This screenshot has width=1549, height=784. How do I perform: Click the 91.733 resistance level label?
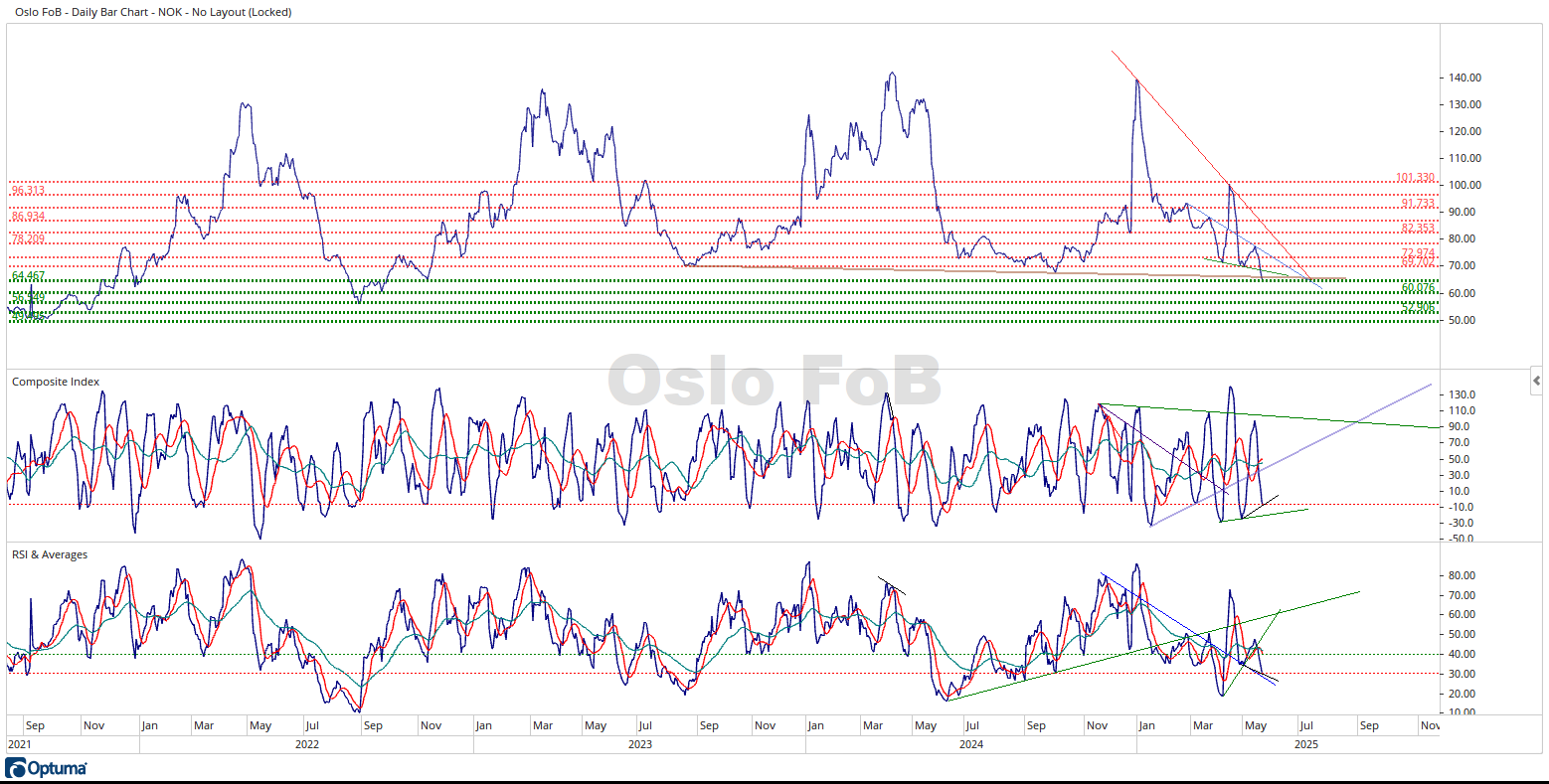1418,204
